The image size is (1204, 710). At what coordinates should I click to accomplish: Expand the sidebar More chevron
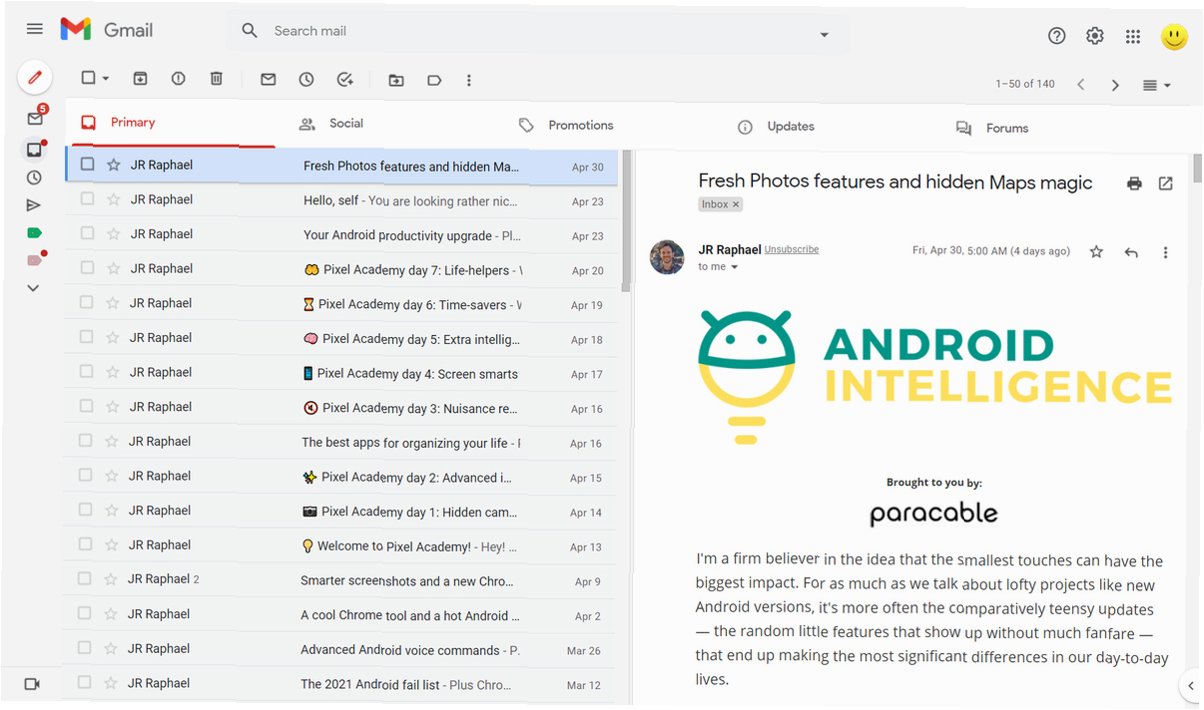click(33, 288)
